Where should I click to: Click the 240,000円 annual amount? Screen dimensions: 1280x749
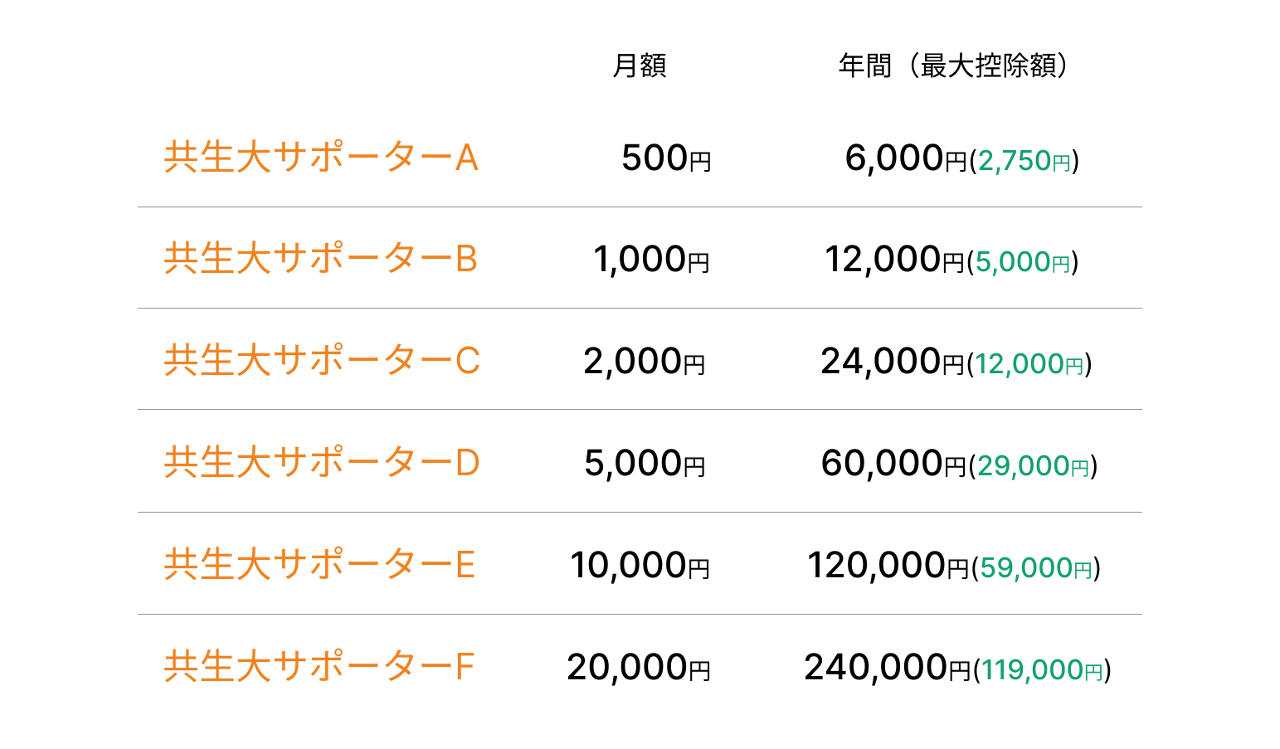888,668
